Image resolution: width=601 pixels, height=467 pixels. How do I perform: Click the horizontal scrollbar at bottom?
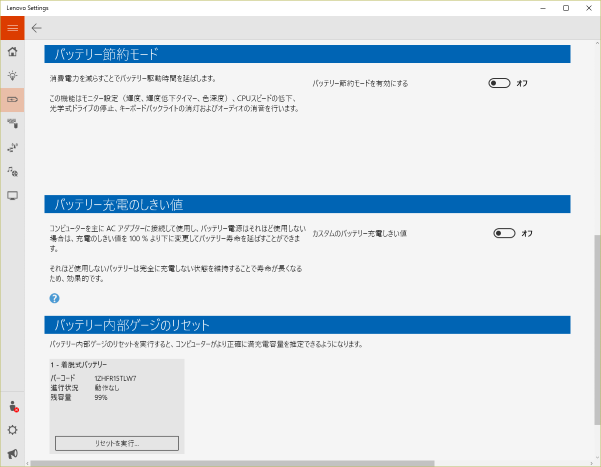pyautogui.click(x=232, y=464)
